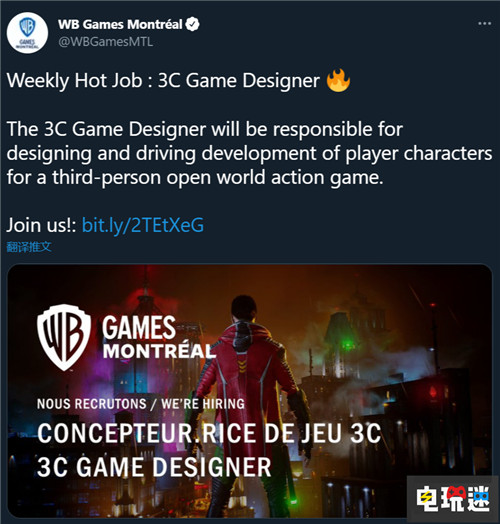Click the WB Games Montréal display name
Viewport: 500px width, 524px height.
point(120,24)
